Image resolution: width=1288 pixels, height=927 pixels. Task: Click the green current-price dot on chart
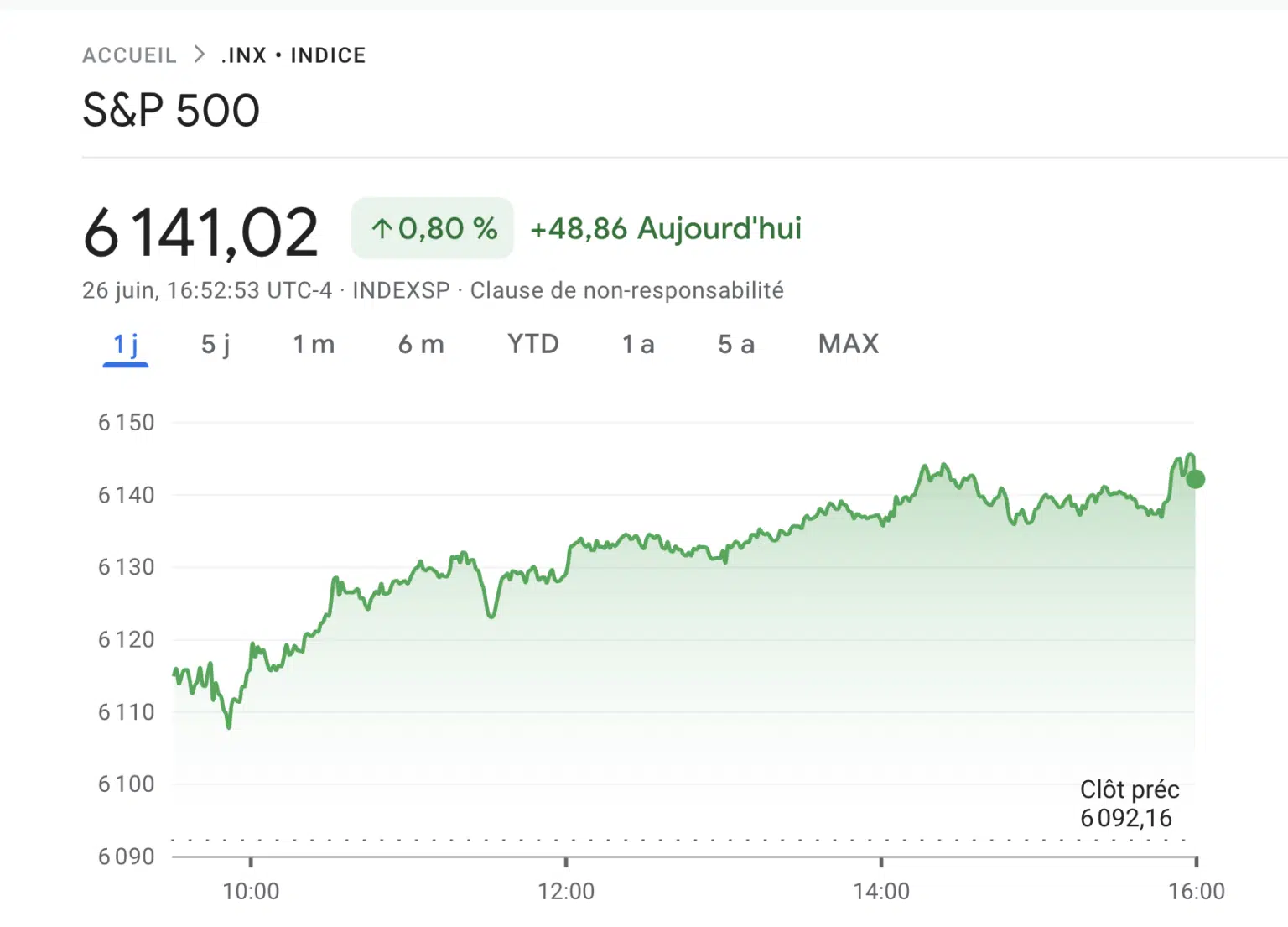coord(1196,479)
